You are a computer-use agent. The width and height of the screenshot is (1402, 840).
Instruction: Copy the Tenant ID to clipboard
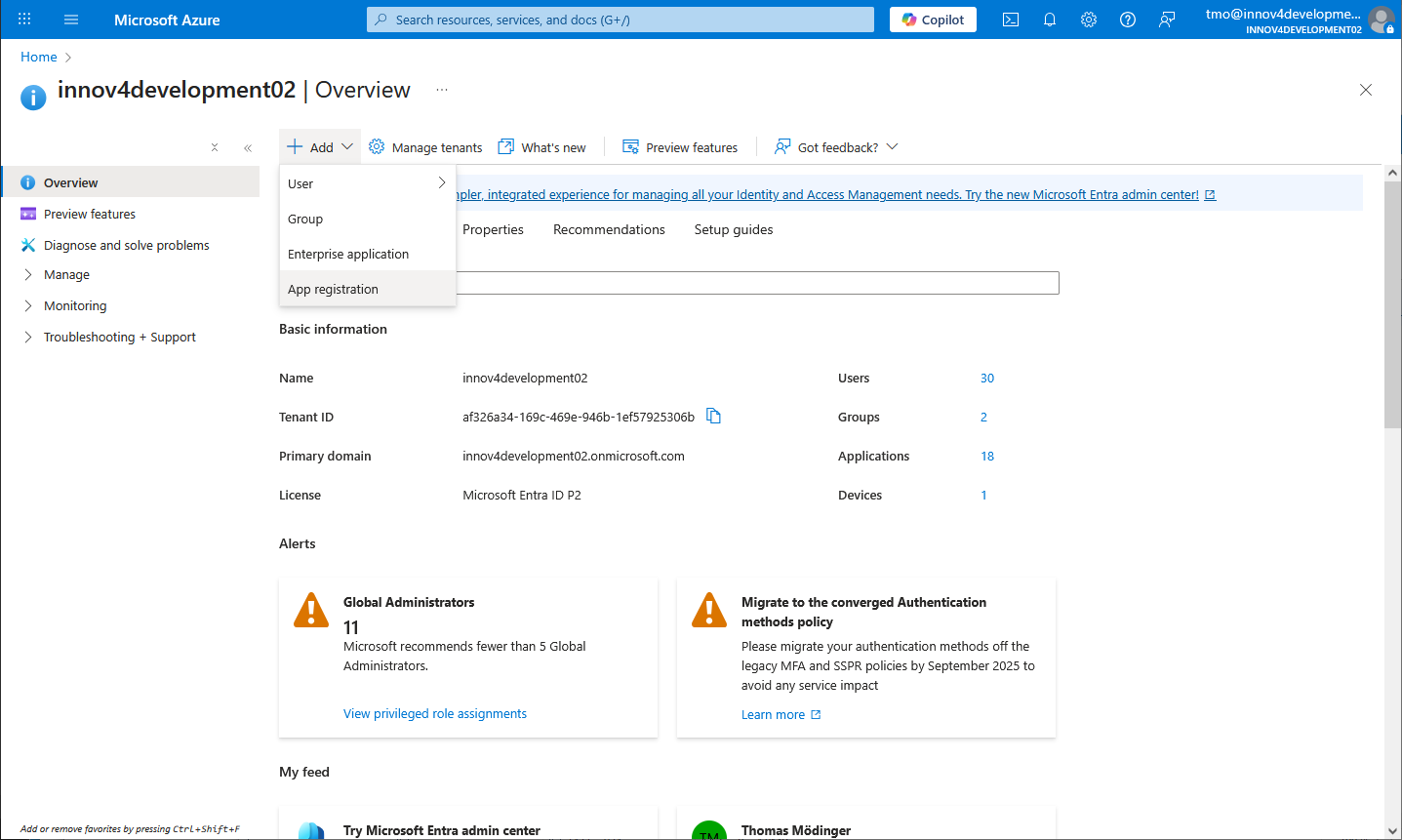[713, 417]
